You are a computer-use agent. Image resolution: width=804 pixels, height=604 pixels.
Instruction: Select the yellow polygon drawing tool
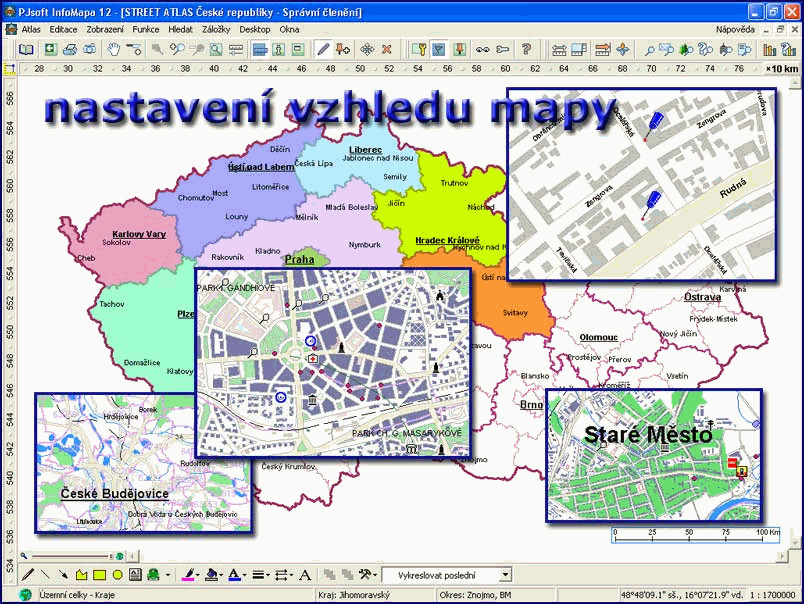[x=81, y=575]
